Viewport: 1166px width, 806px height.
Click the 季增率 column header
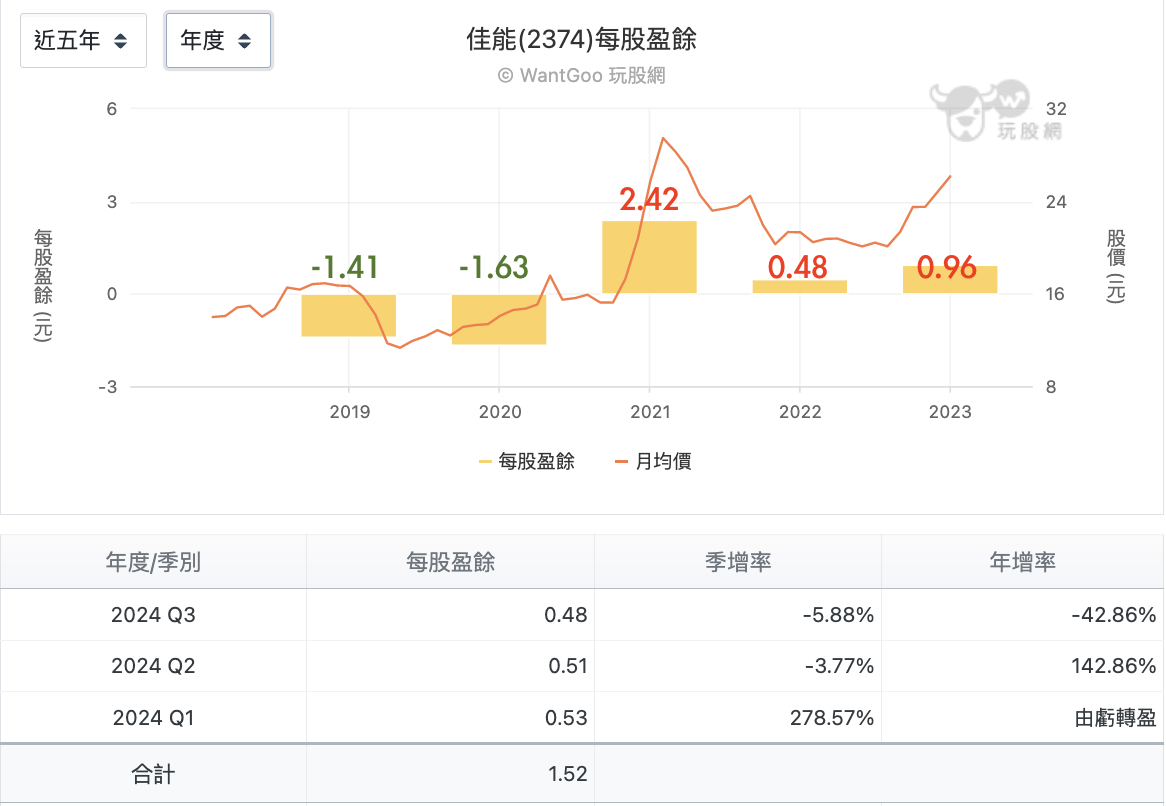point(738,561)
